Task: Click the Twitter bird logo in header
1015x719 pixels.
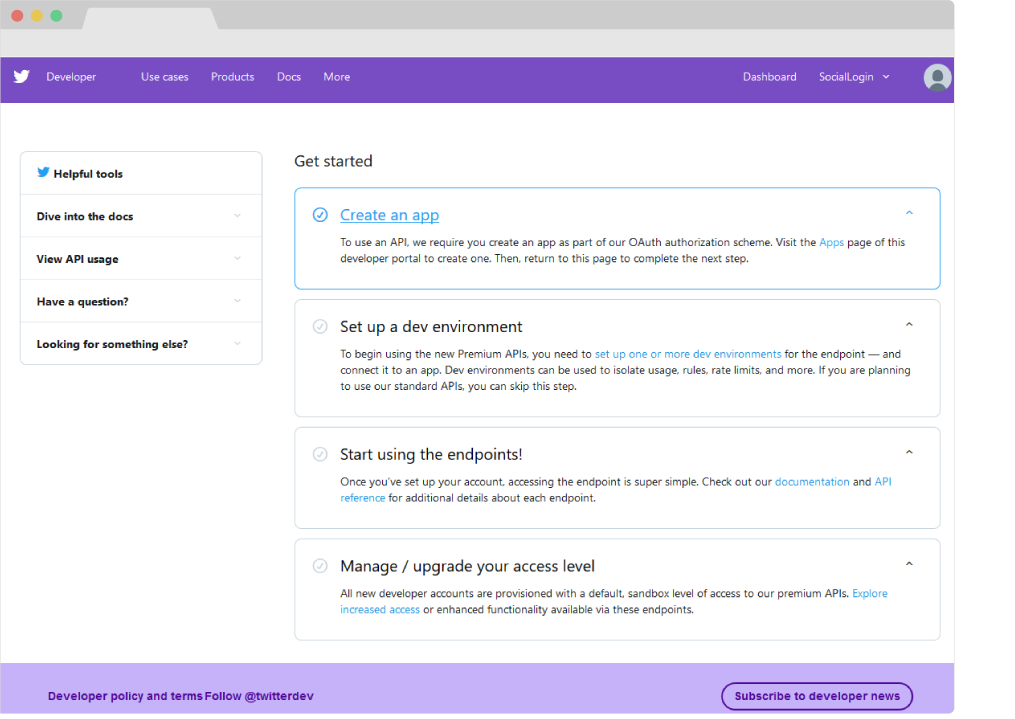Action: pyautogui.click(x=21, y=77)
